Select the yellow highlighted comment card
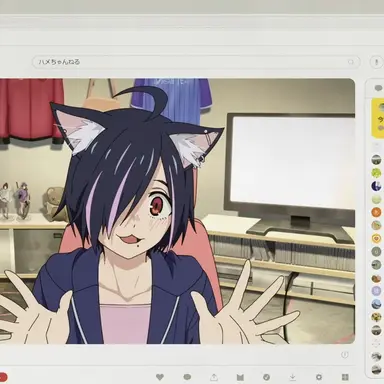 click(378, 118)
